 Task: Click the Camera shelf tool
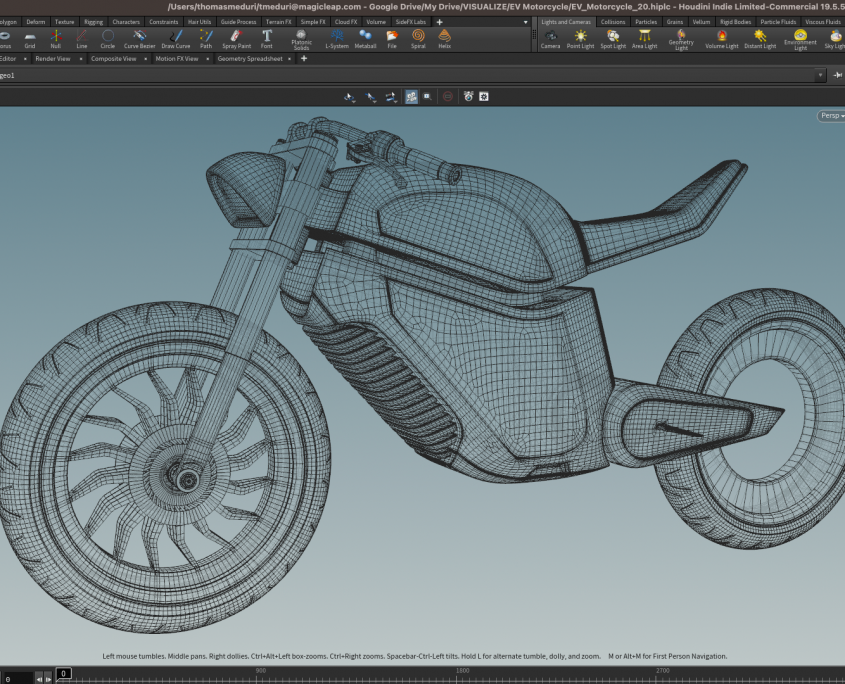pyautogui.click(x=550, y=38)
